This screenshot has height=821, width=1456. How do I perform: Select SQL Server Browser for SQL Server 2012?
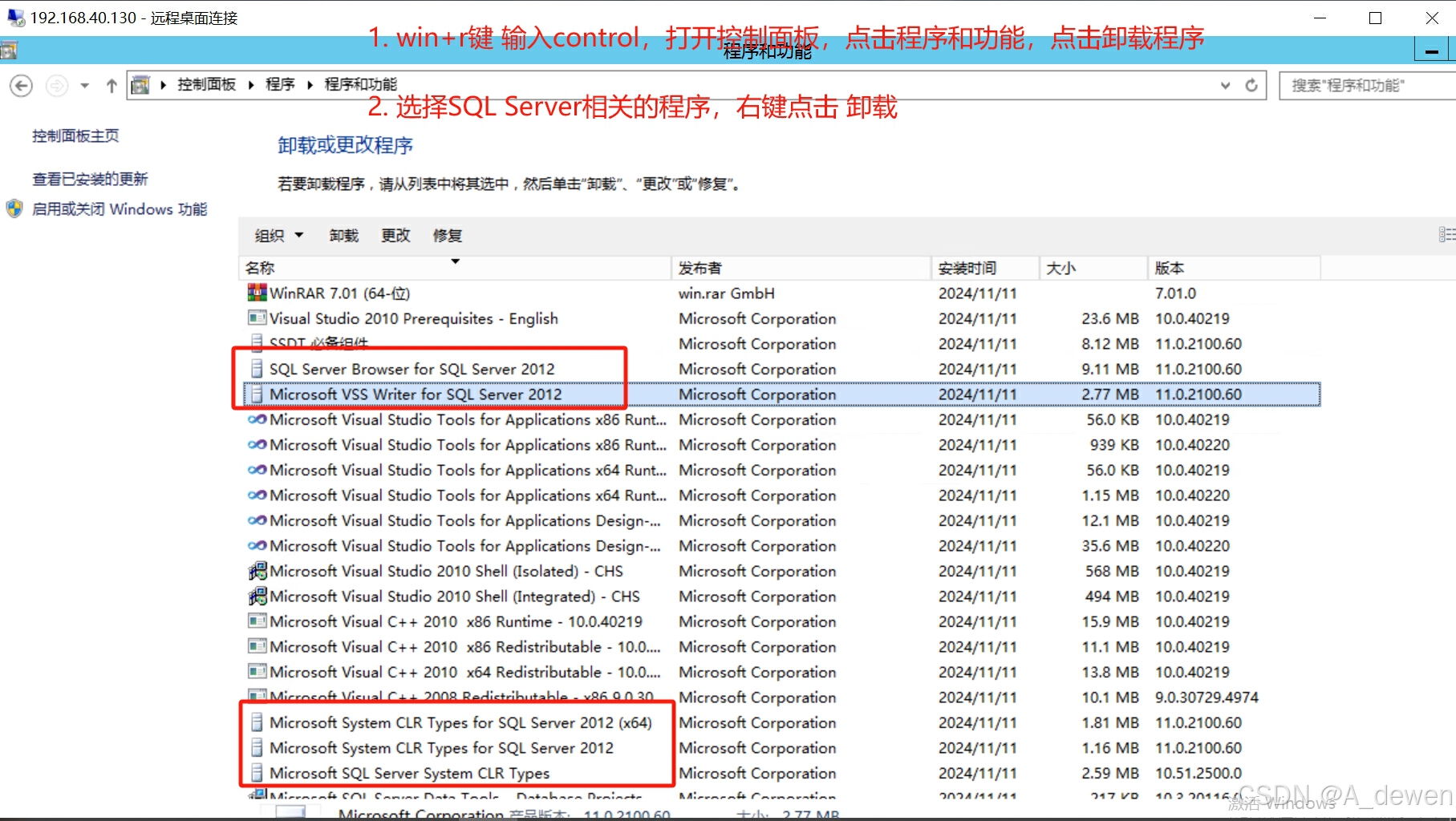[412, 369]
